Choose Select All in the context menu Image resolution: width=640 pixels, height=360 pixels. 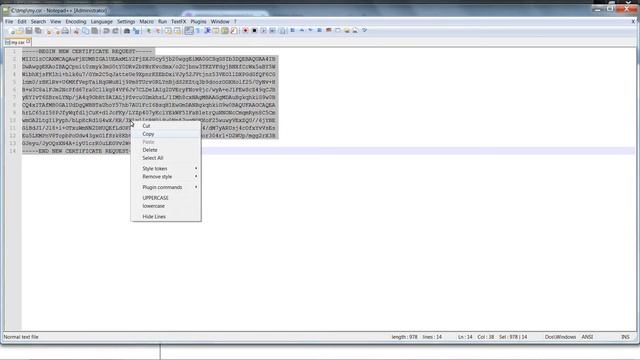pos(166,158)
